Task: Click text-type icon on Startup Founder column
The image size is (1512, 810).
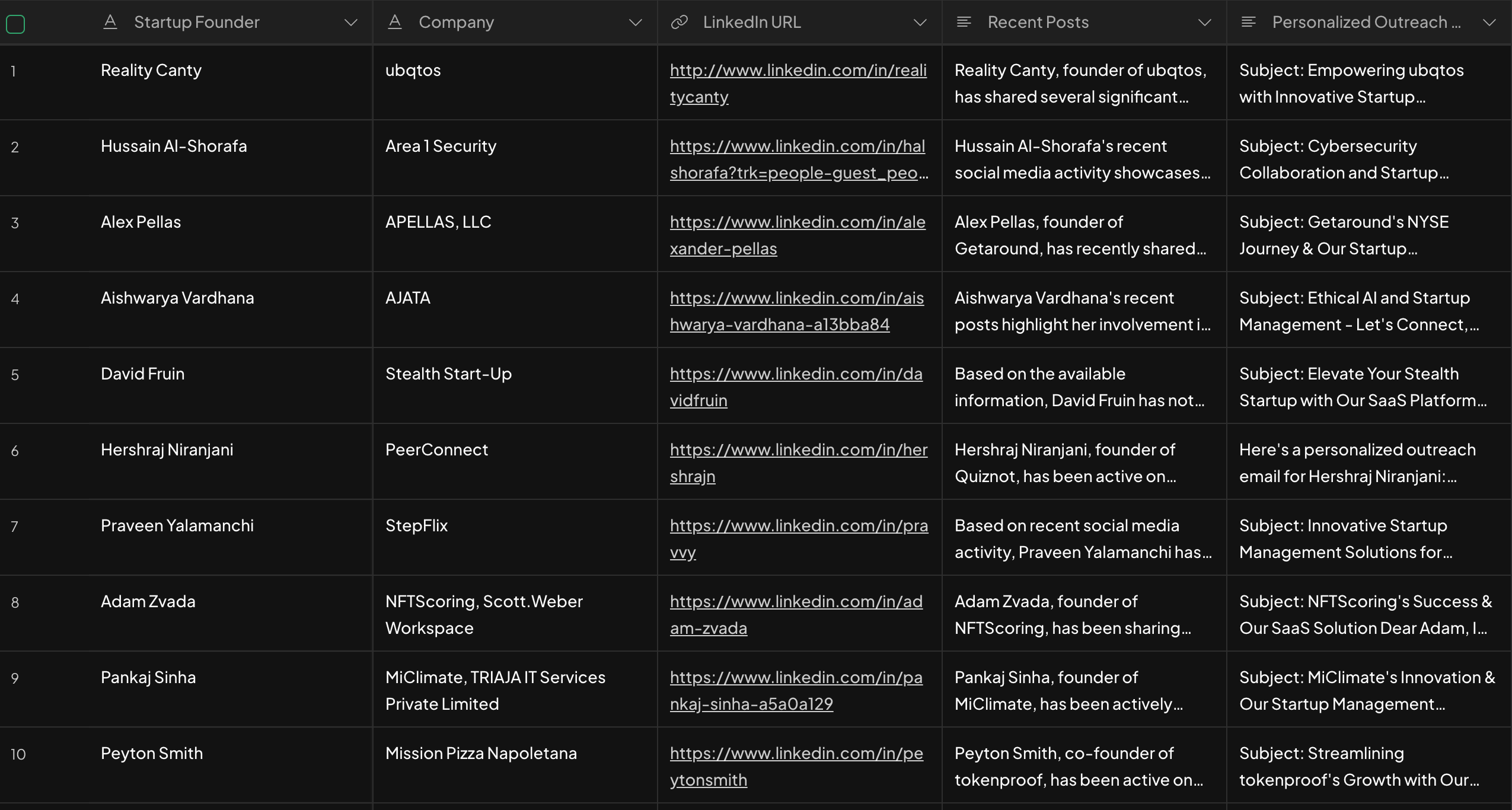Action: (110, 23)
